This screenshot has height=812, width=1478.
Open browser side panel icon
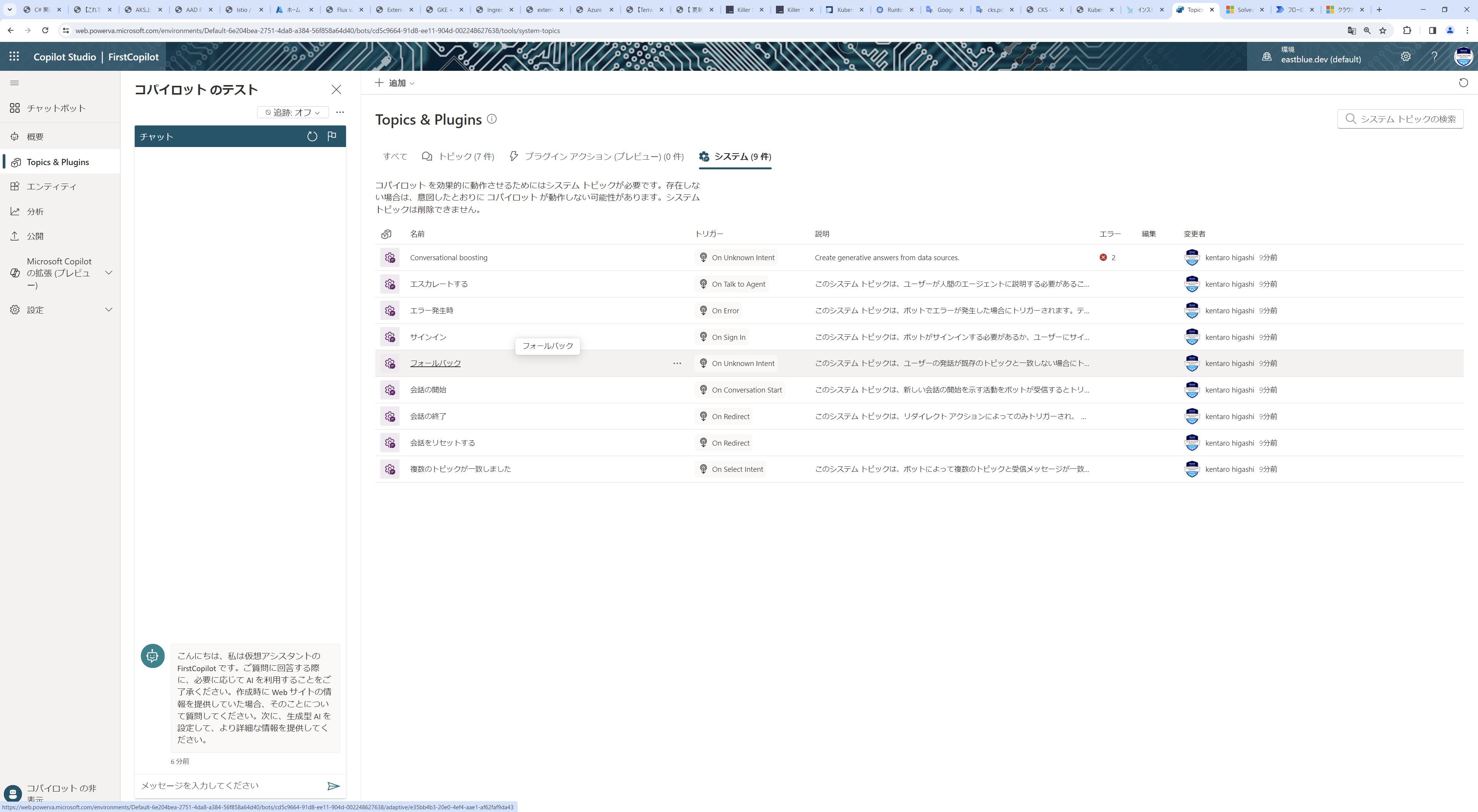tap(1432, 30)
